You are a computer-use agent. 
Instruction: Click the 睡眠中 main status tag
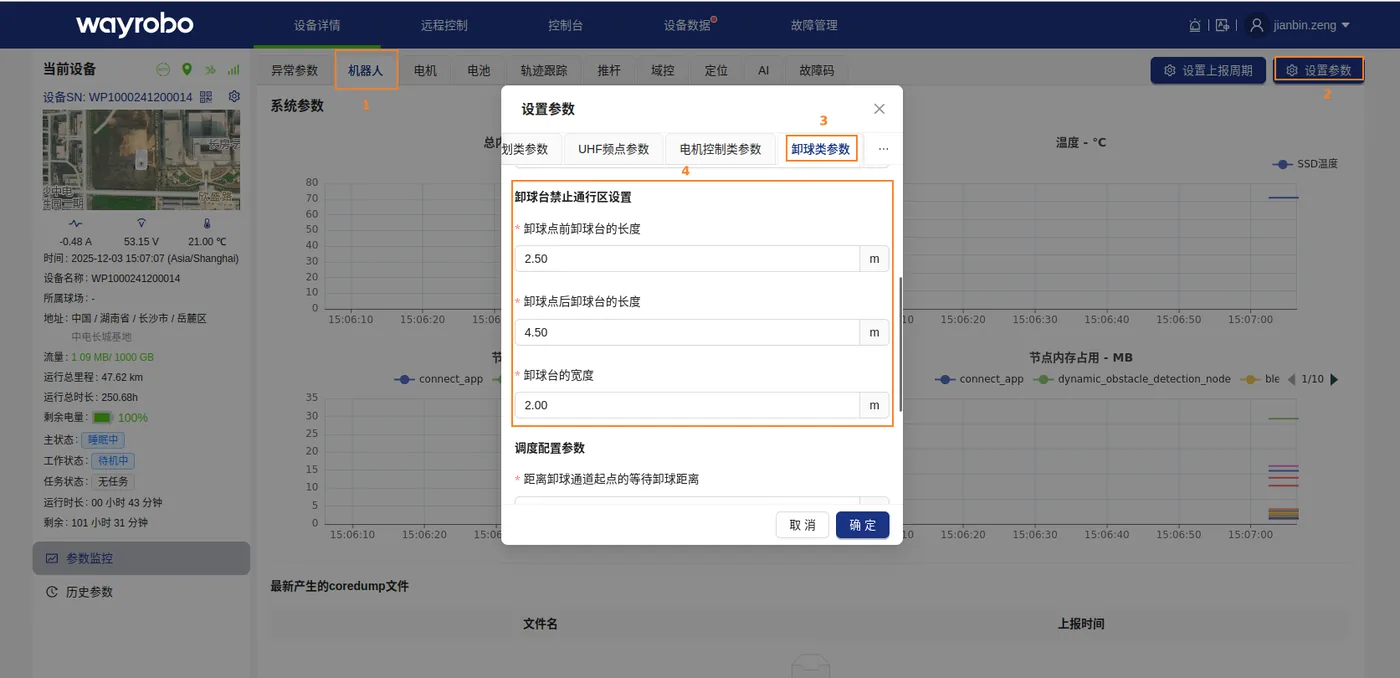(x=104, y=440)
